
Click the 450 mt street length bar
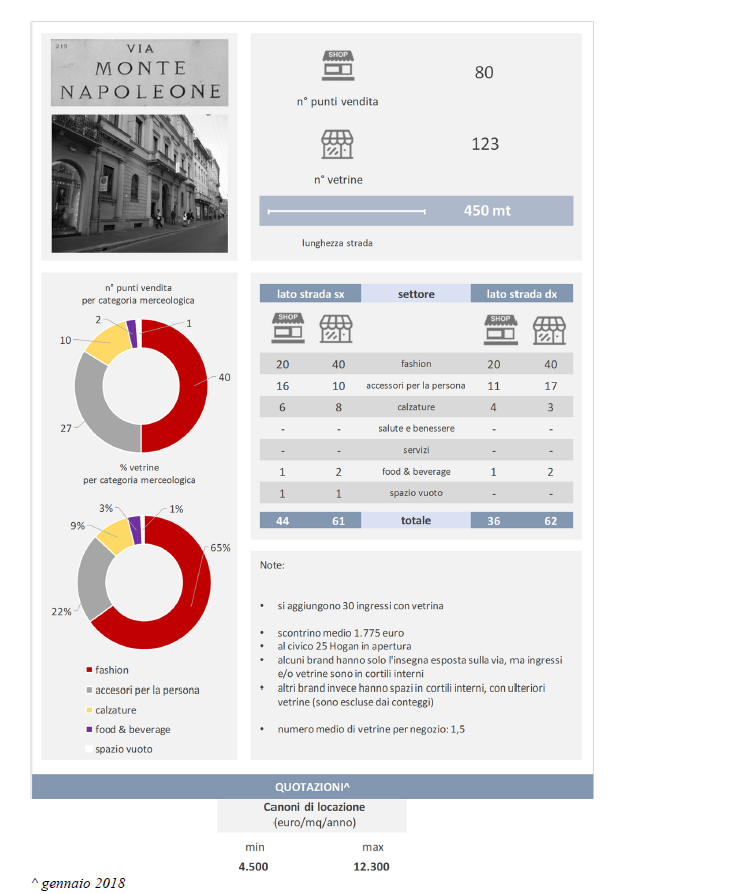coord(416,211)
